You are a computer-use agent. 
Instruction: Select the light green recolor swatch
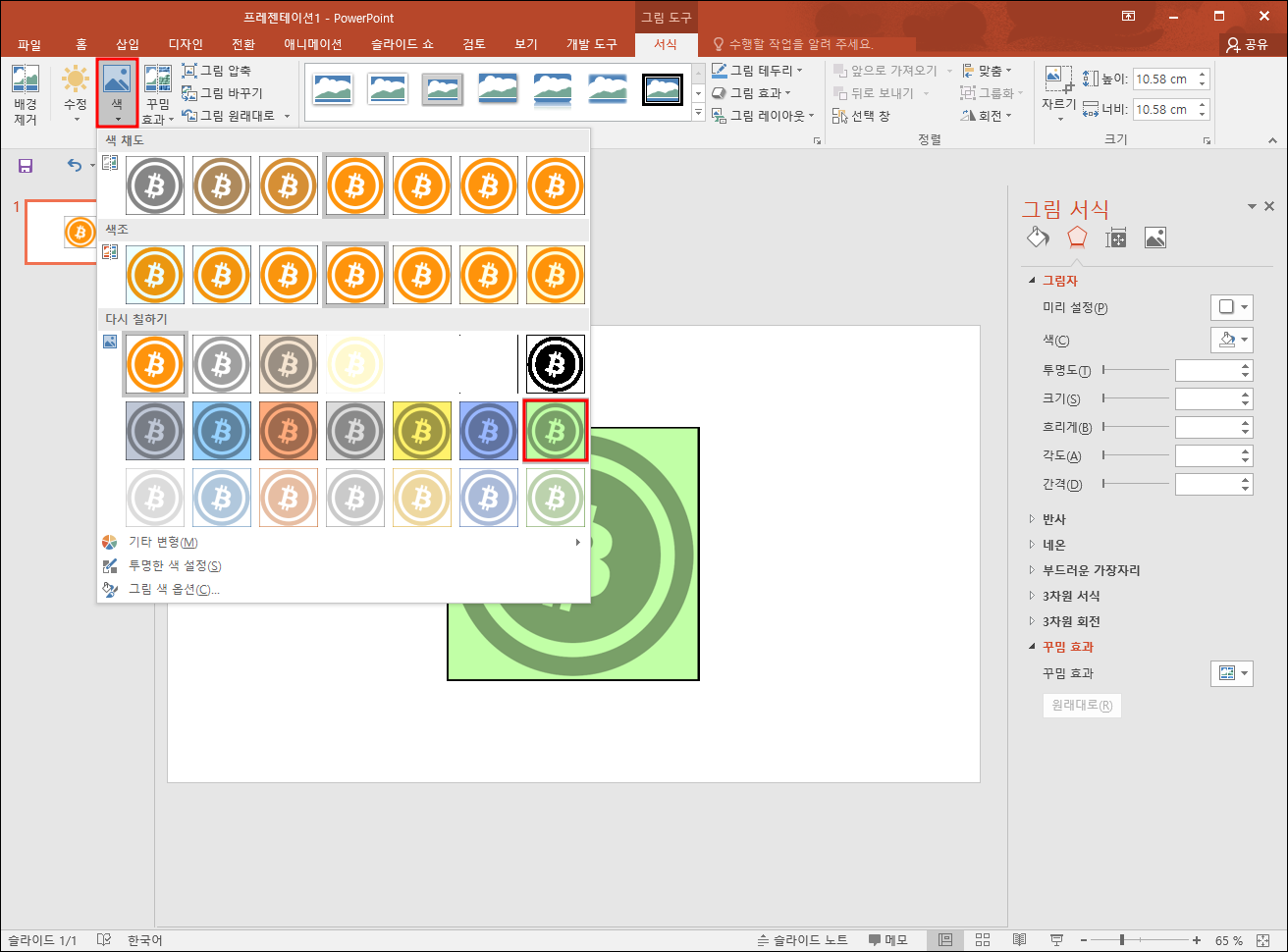[556, 498]
